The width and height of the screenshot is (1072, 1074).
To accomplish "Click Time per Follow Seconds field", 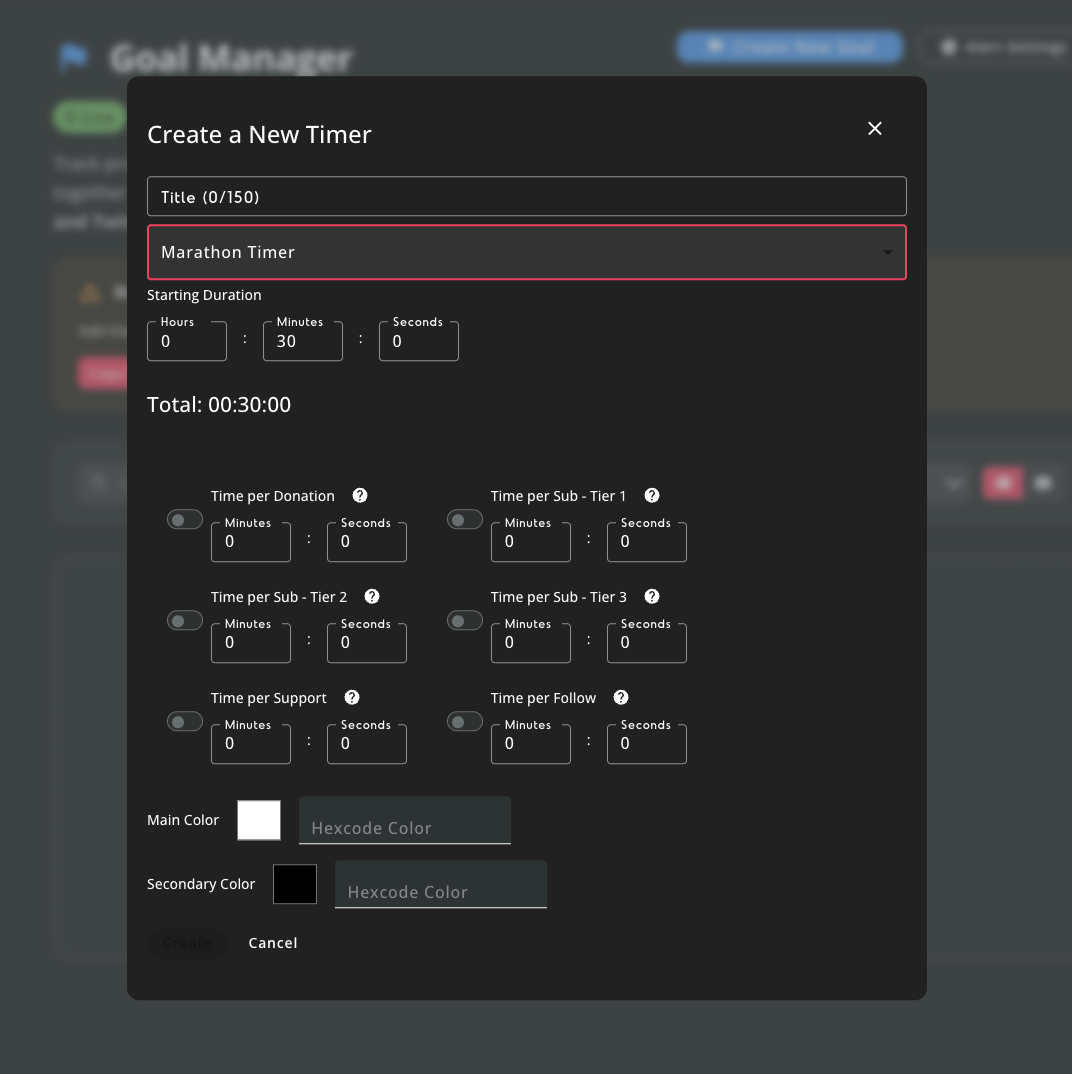I will pos(647,743).
